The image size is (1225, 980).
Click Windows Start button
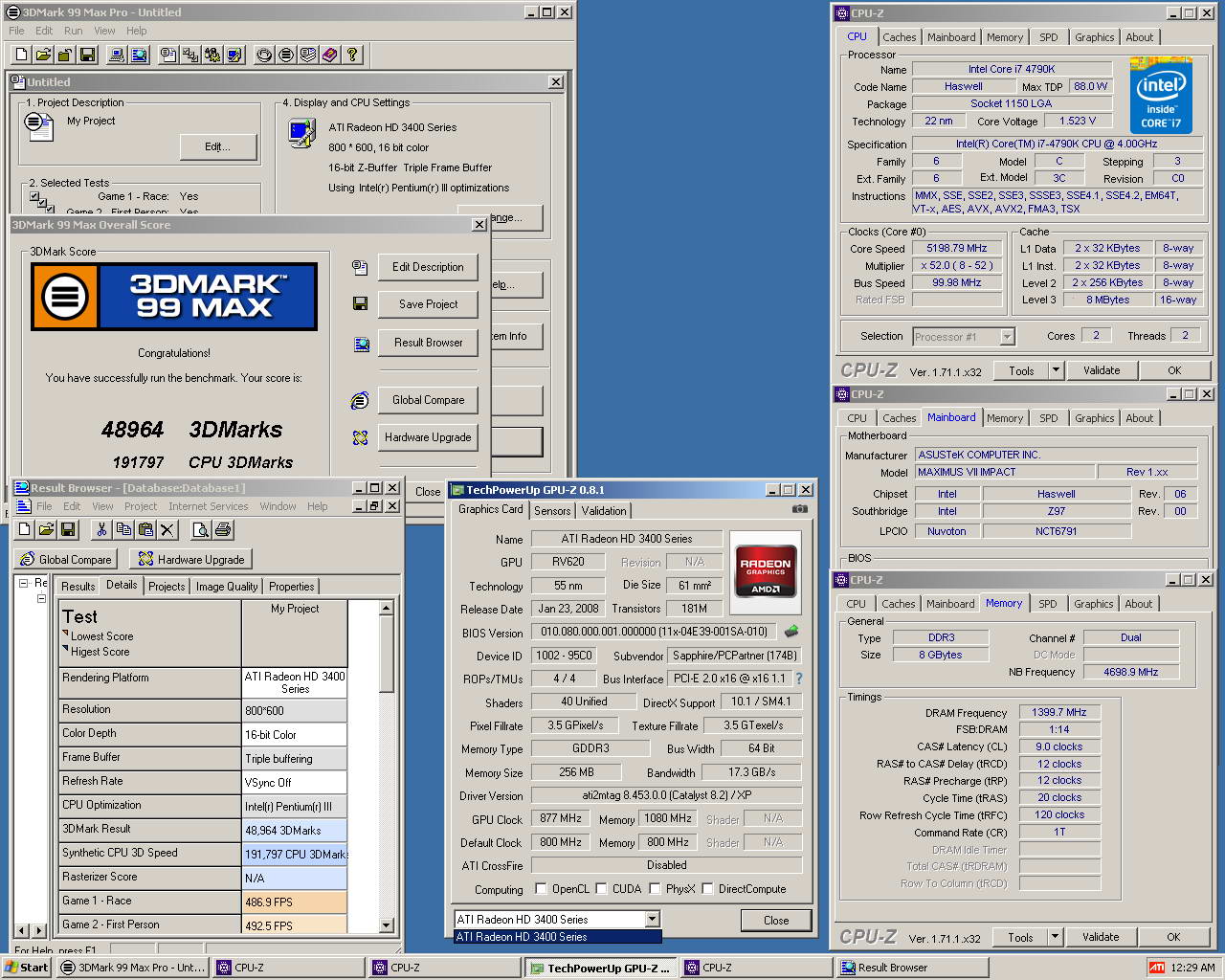(x=26, y=968)
